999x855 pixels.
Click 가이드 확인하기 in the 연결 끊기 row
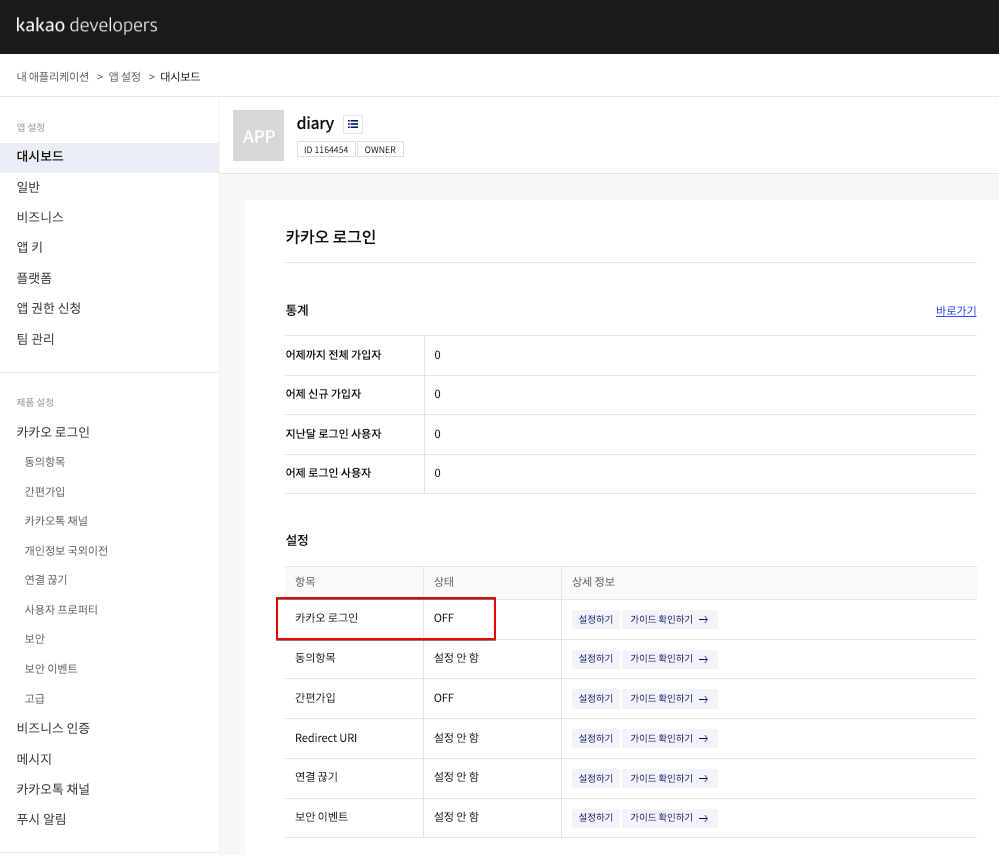(670, 779)
